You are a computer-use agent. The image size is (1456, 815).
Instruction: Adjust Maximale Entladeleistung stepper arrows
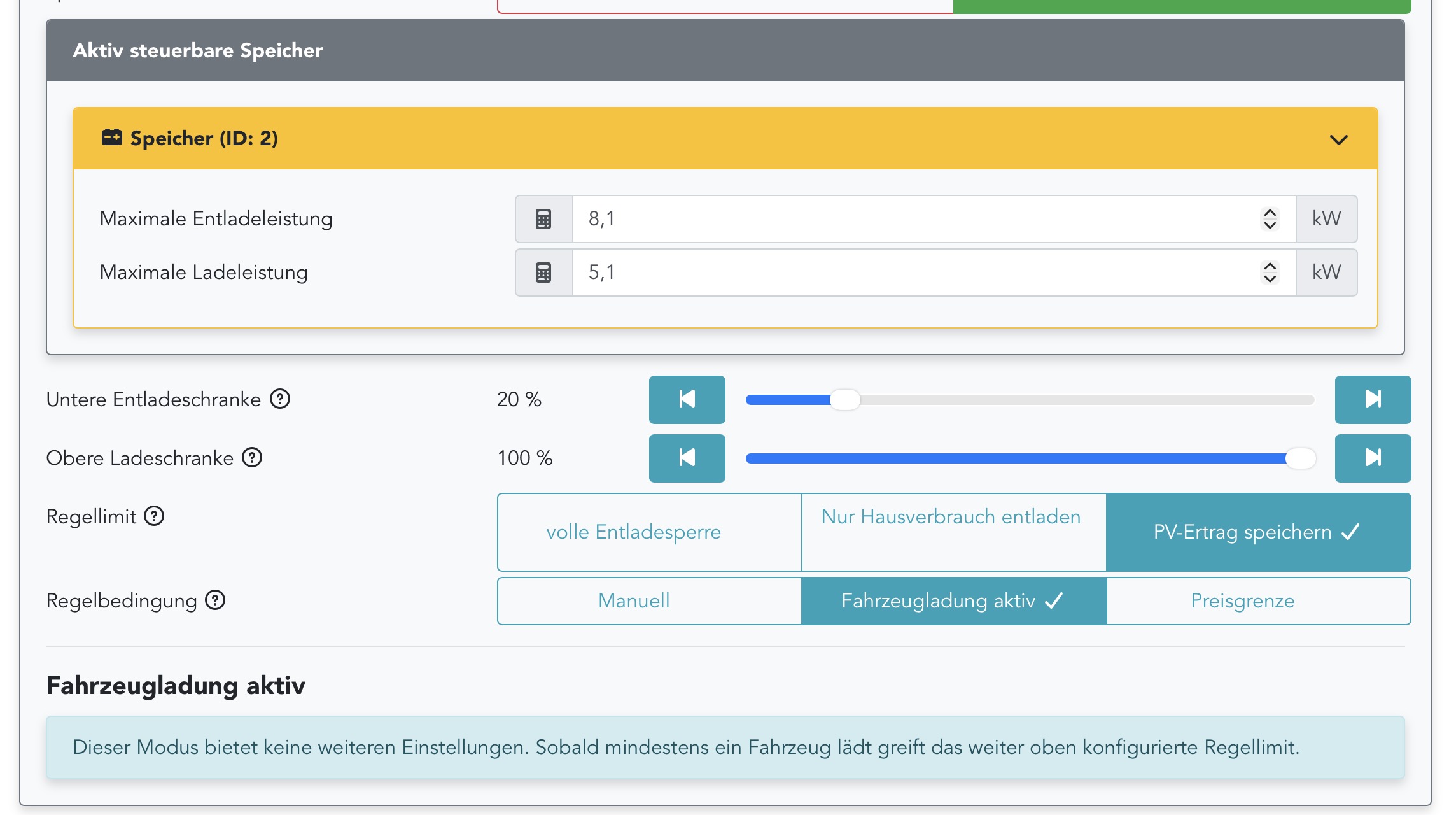[x=1270, y=219]
